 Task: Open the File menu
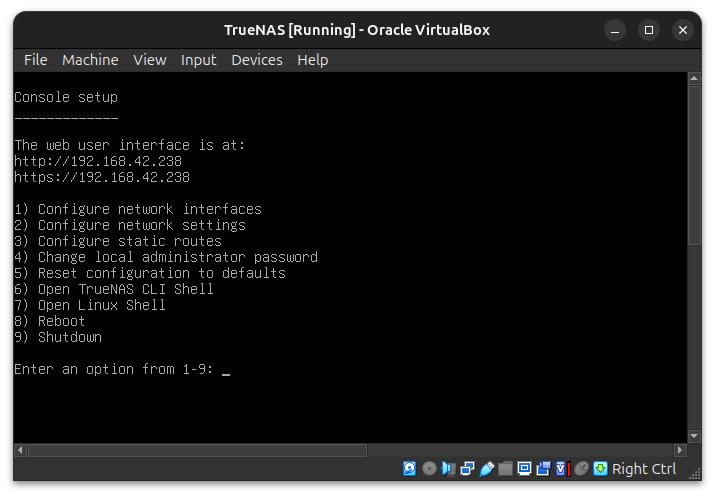point(35,60)
